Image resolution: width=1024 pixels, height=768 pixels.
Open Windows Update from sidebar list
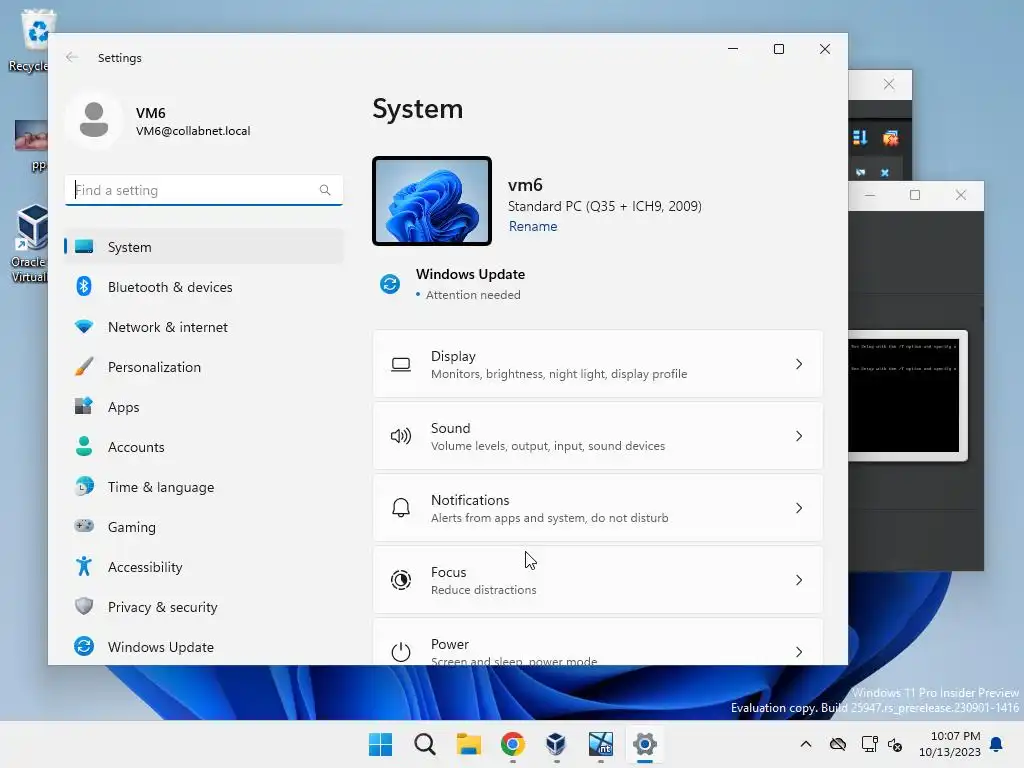204,647
